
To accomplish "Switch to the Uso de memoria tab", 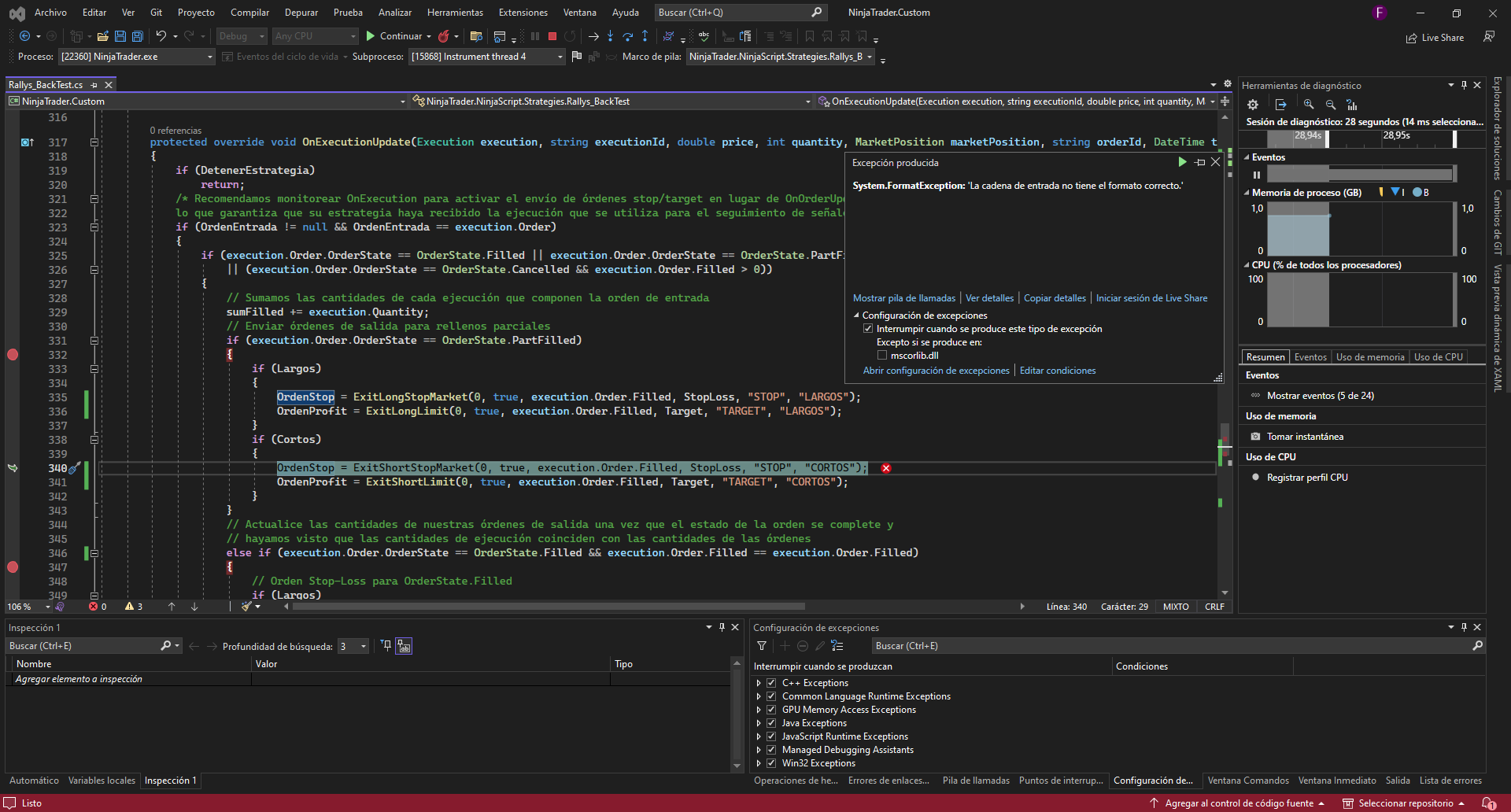I will (x=1369, y=357).
